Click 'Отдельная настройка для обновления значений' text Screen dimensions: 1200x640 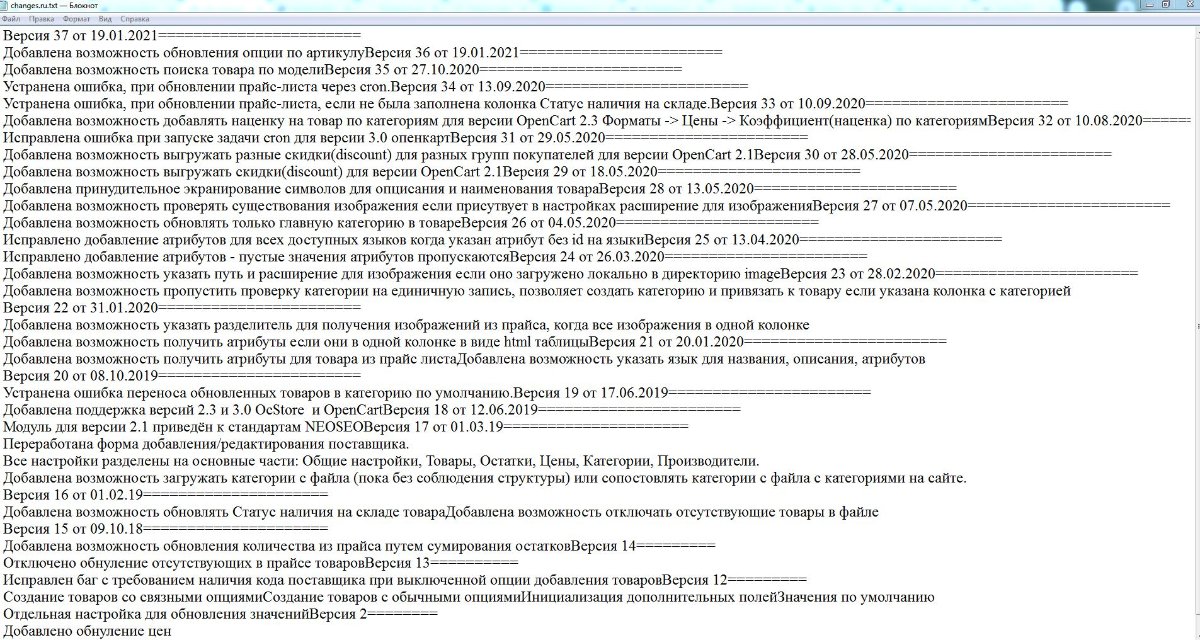tap(157, 613)
